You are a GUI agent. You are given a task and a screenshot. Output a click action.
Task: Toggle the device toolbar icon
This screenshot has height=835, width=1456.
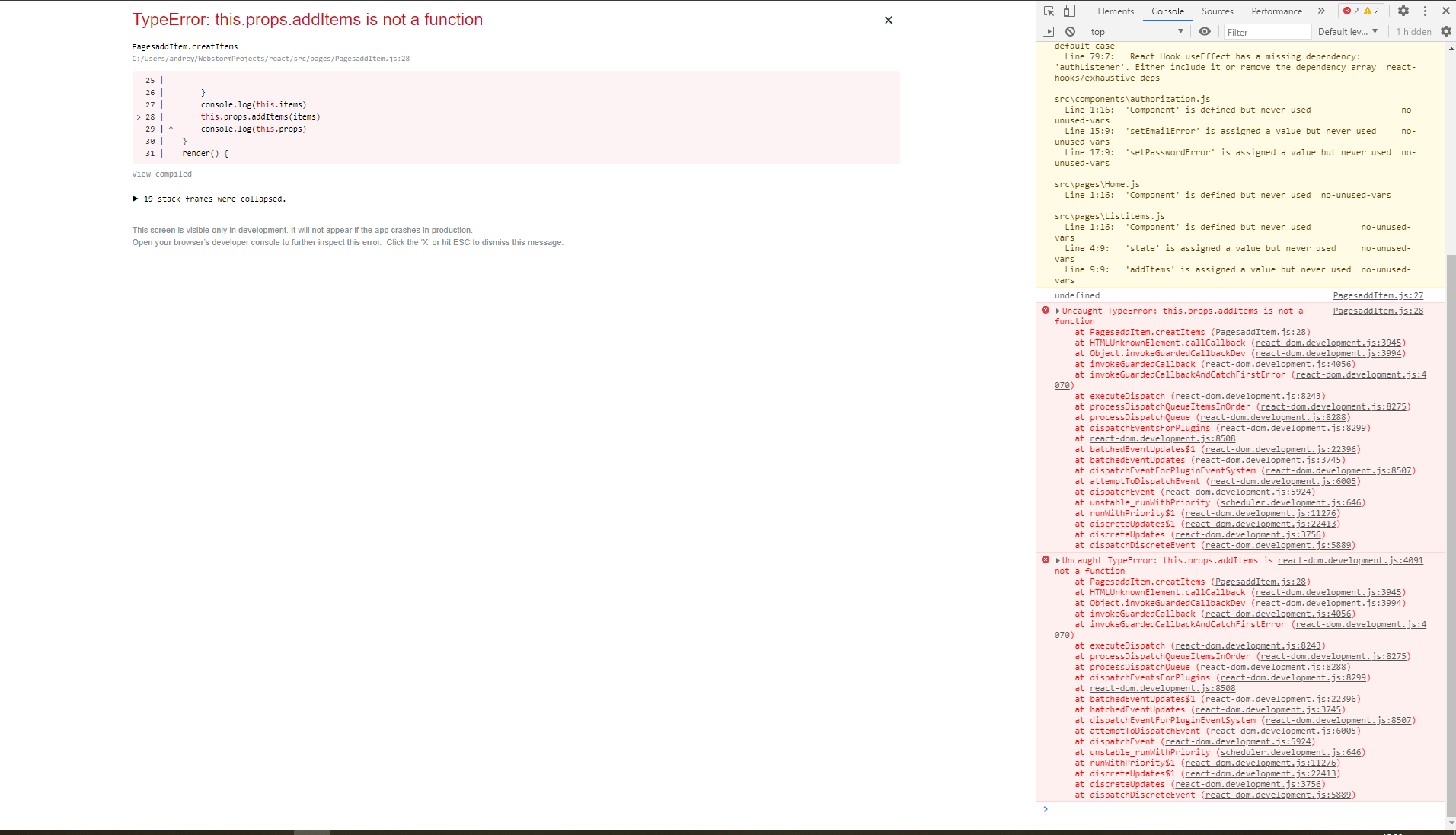click(x=1069, y=11)
